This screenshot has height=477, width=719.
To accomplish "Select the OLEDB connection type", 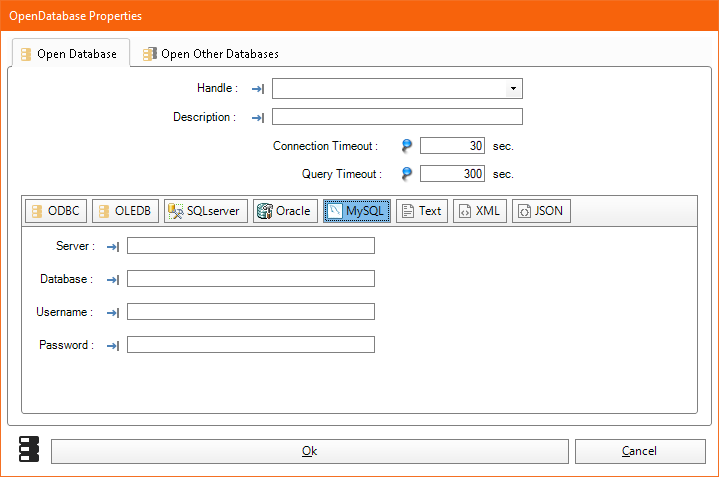I will tap(125, 211).
